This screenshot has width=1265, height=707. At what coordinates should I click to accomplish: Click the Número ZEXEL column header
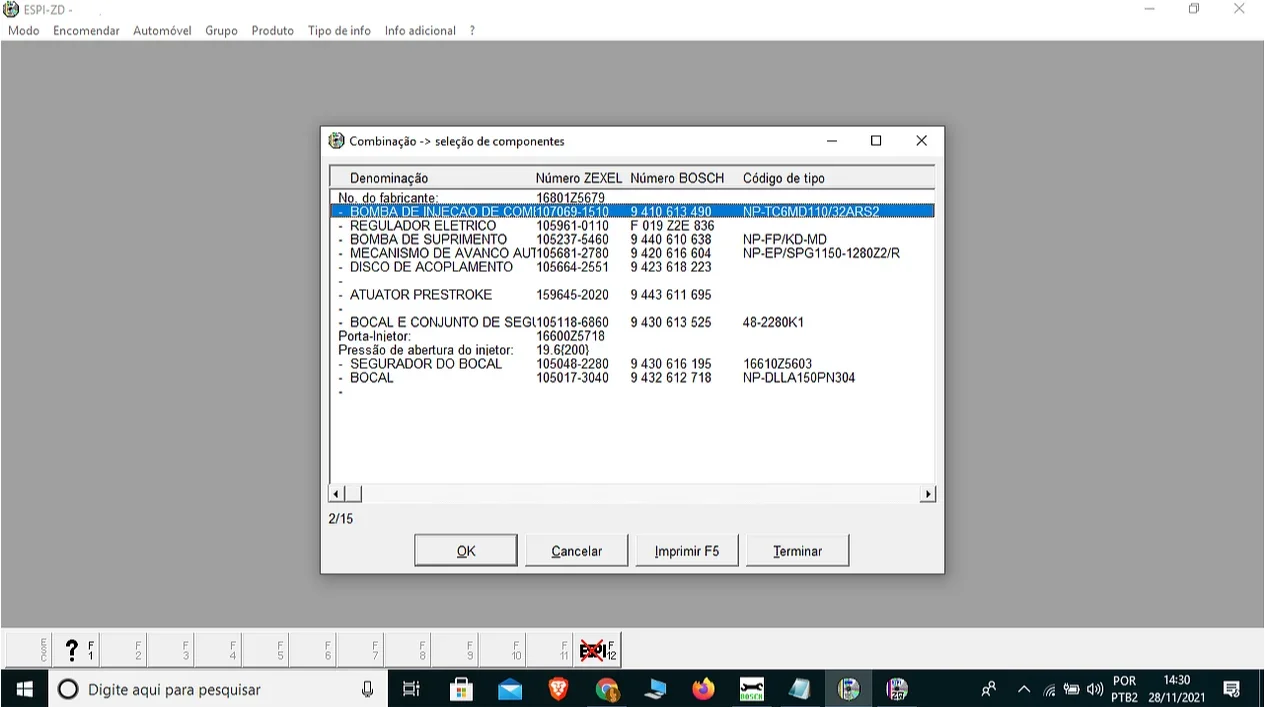579,178
